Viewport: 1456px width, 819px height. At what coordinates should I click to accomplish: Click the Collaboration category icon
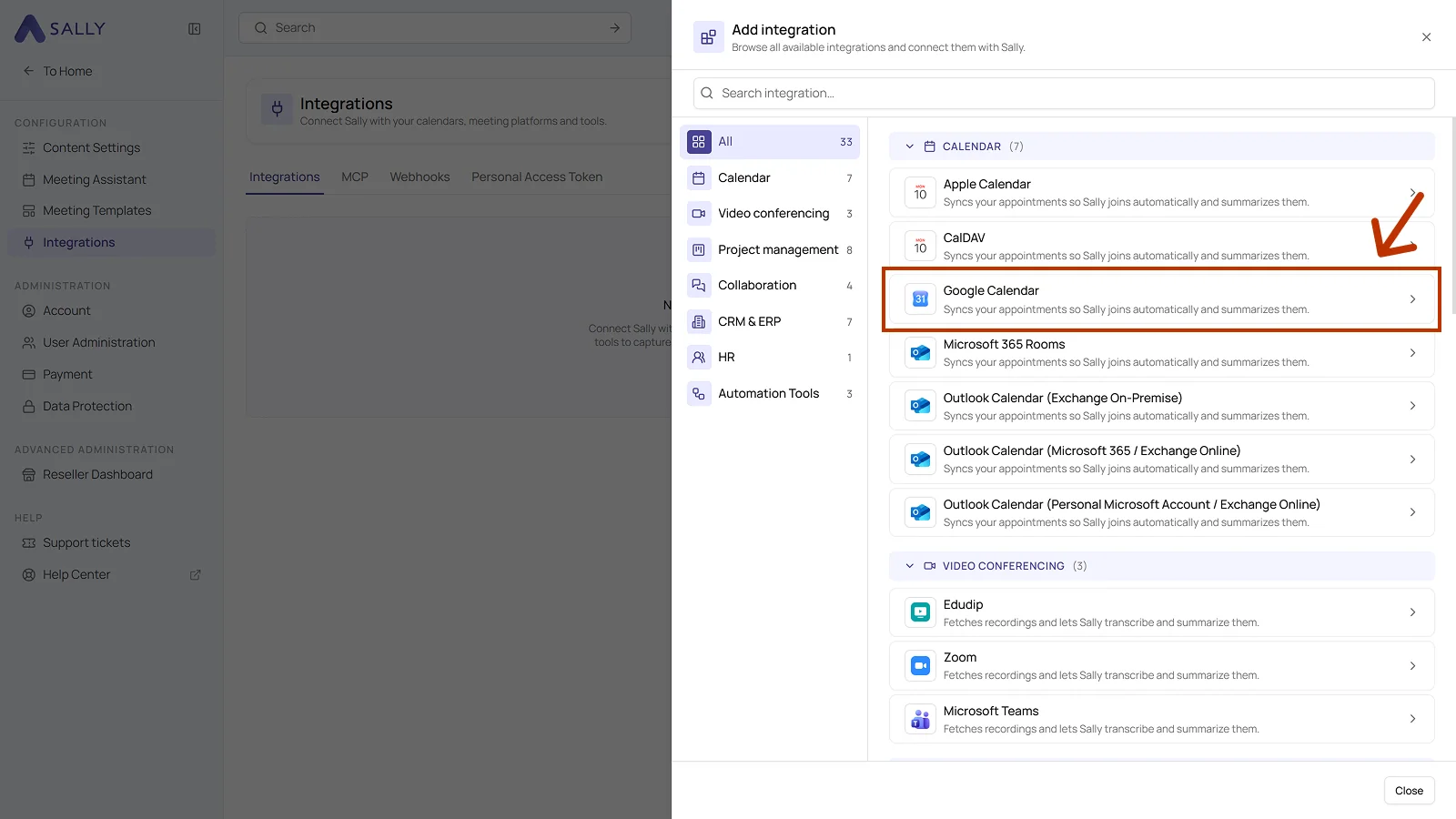click(x=699, y=285)
